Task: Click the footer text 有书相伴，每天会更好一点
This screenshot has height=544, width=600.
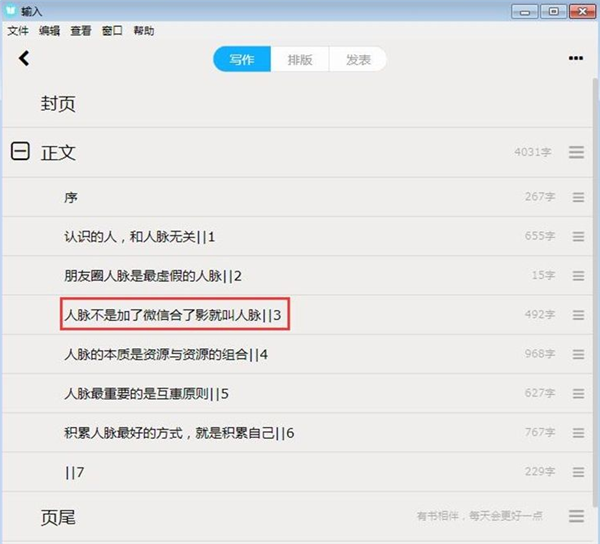Action: [479, 516]
